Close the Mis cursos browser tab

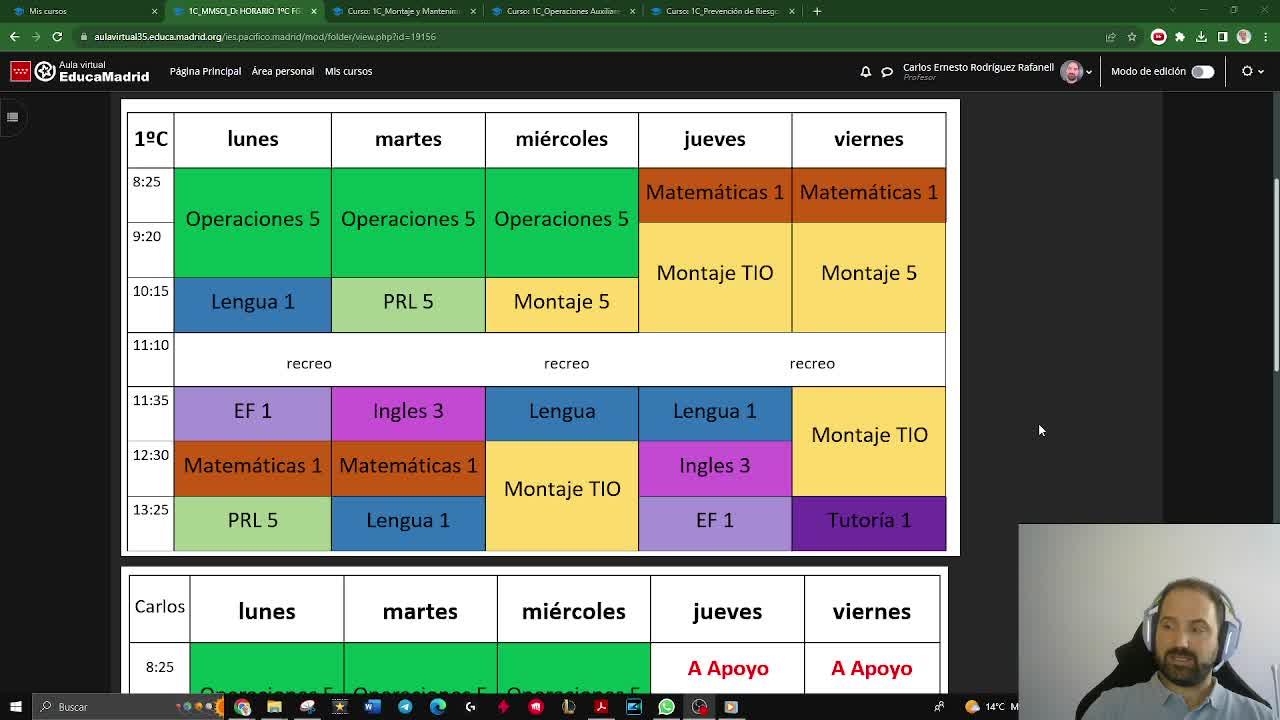pos(154,11)
